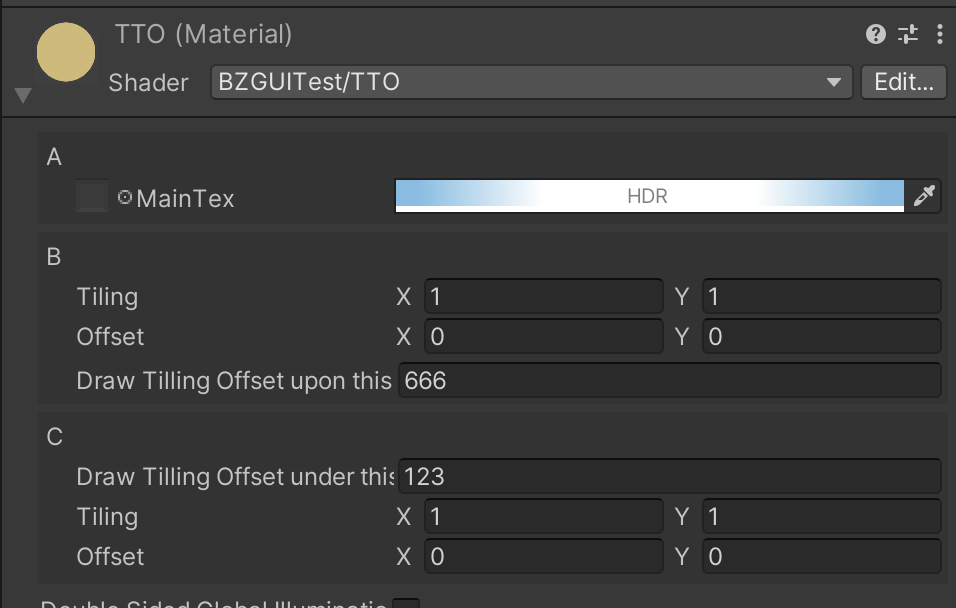Screen dimensions: 956x608
Task: Click the TTO material preview sphere
Action: (x=66, y=53)
